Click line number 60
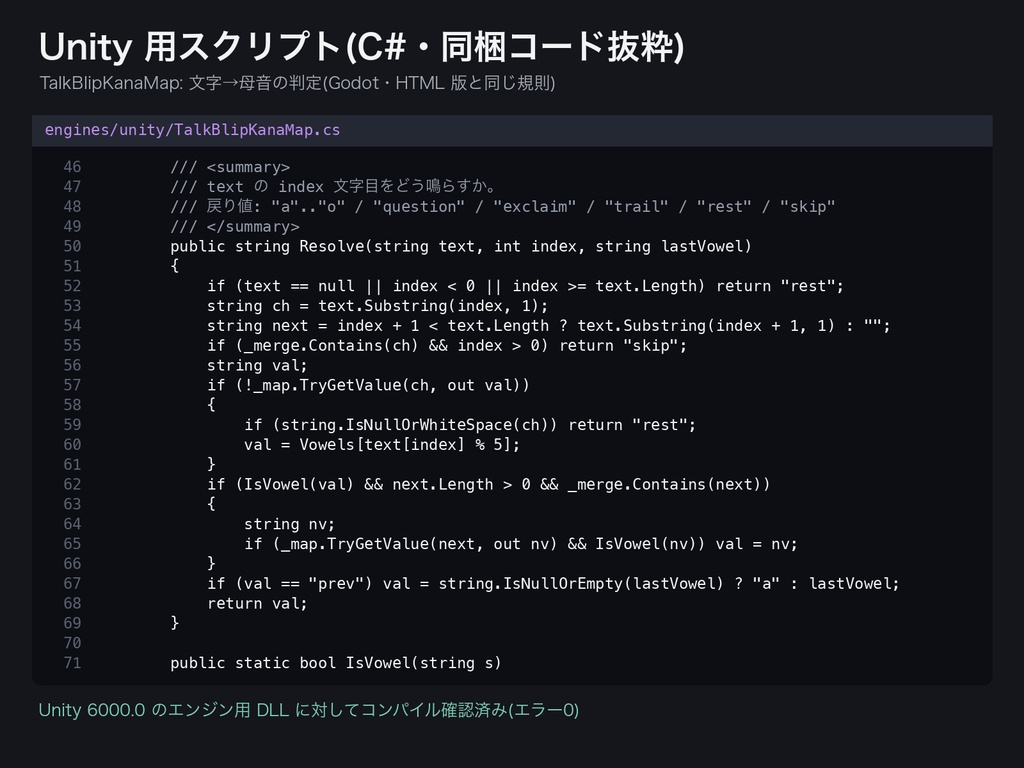Viewport: 1024px width, 768px height. pos(72,445)
